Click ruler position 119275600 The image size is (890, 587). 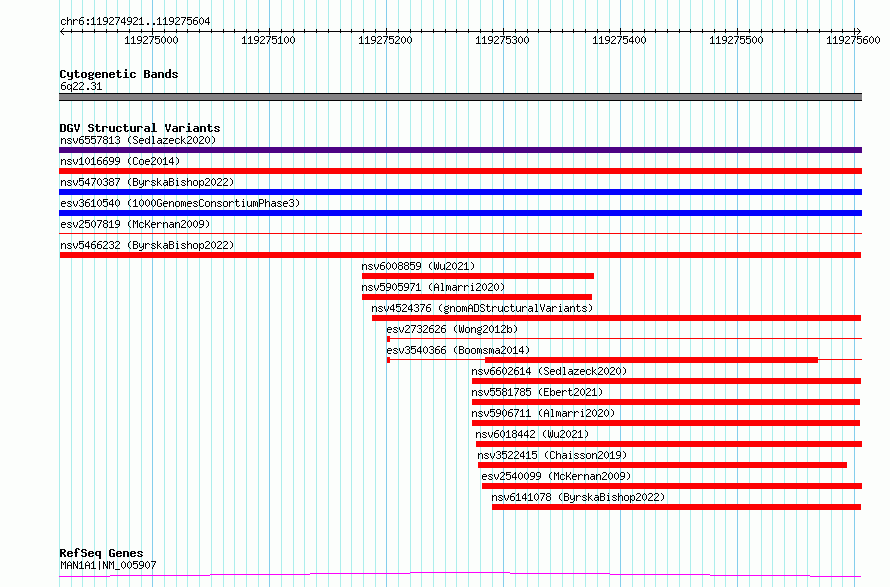[853, 40]
